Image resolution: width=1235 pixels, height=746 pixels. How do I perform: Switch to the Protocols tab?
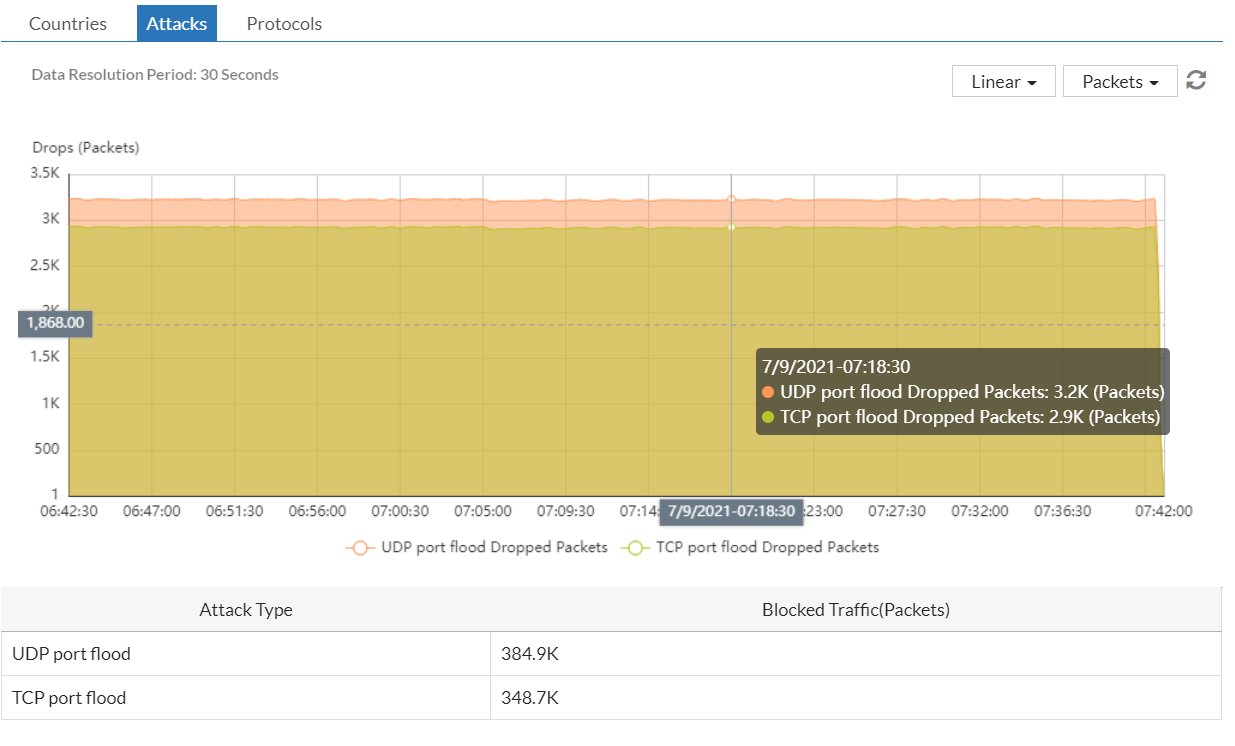pyautogui.click(x=284, y=23)
